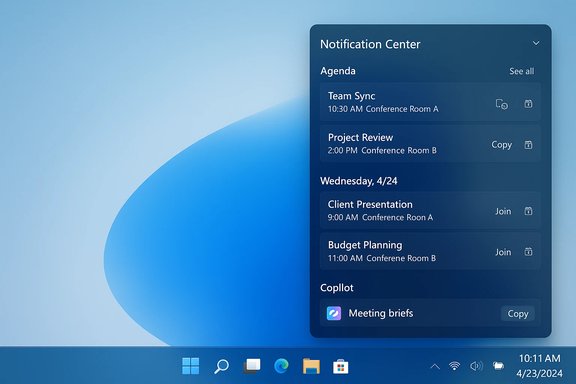Select the Budget Planning title
This screenshot has height=384, width=576.
tap(365, 245)
